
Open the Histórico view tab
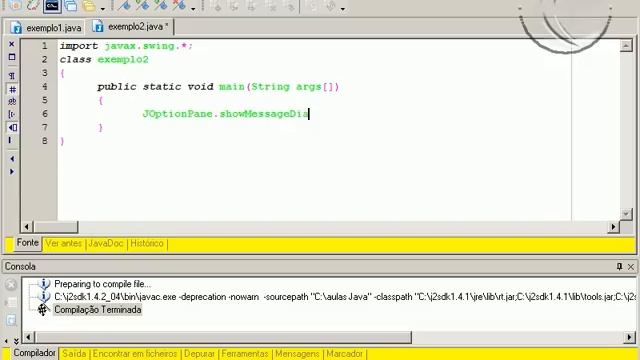pyautogui.click(x=147, y=243)
